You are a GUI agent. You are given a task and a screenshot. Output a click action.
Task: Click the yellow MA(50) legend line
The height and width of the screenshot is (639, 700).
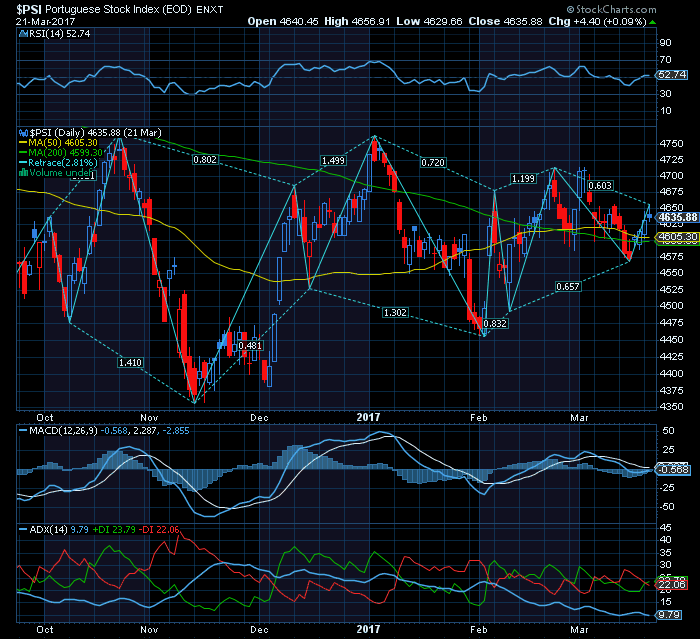tap(24, 143)
